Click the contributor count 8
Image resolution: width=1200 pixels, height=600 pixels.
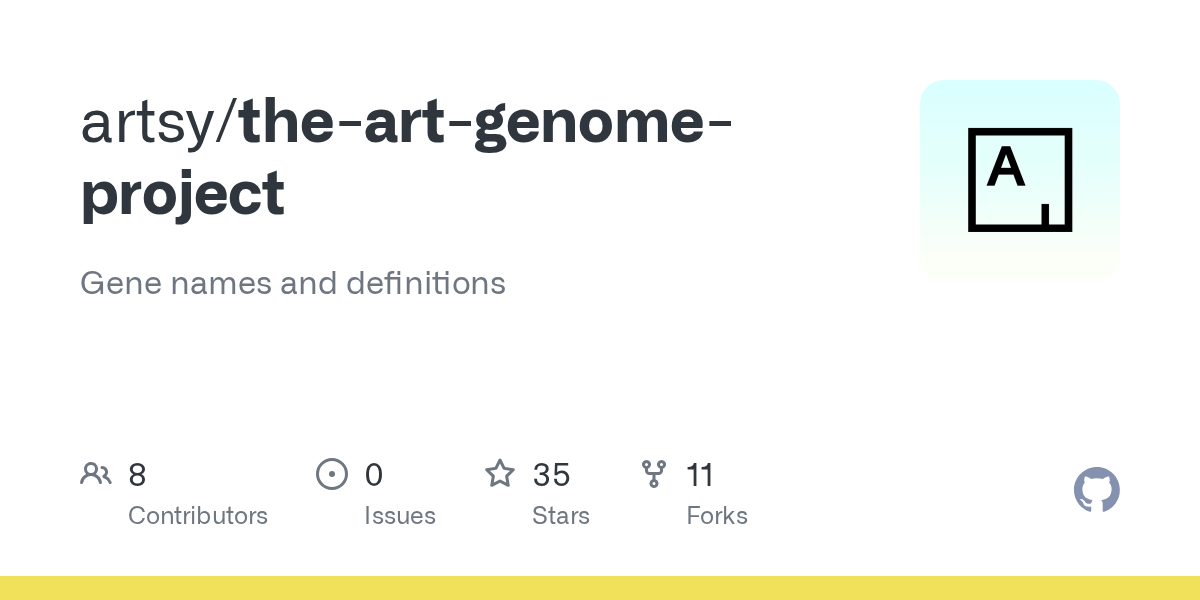tap(137, 475)
